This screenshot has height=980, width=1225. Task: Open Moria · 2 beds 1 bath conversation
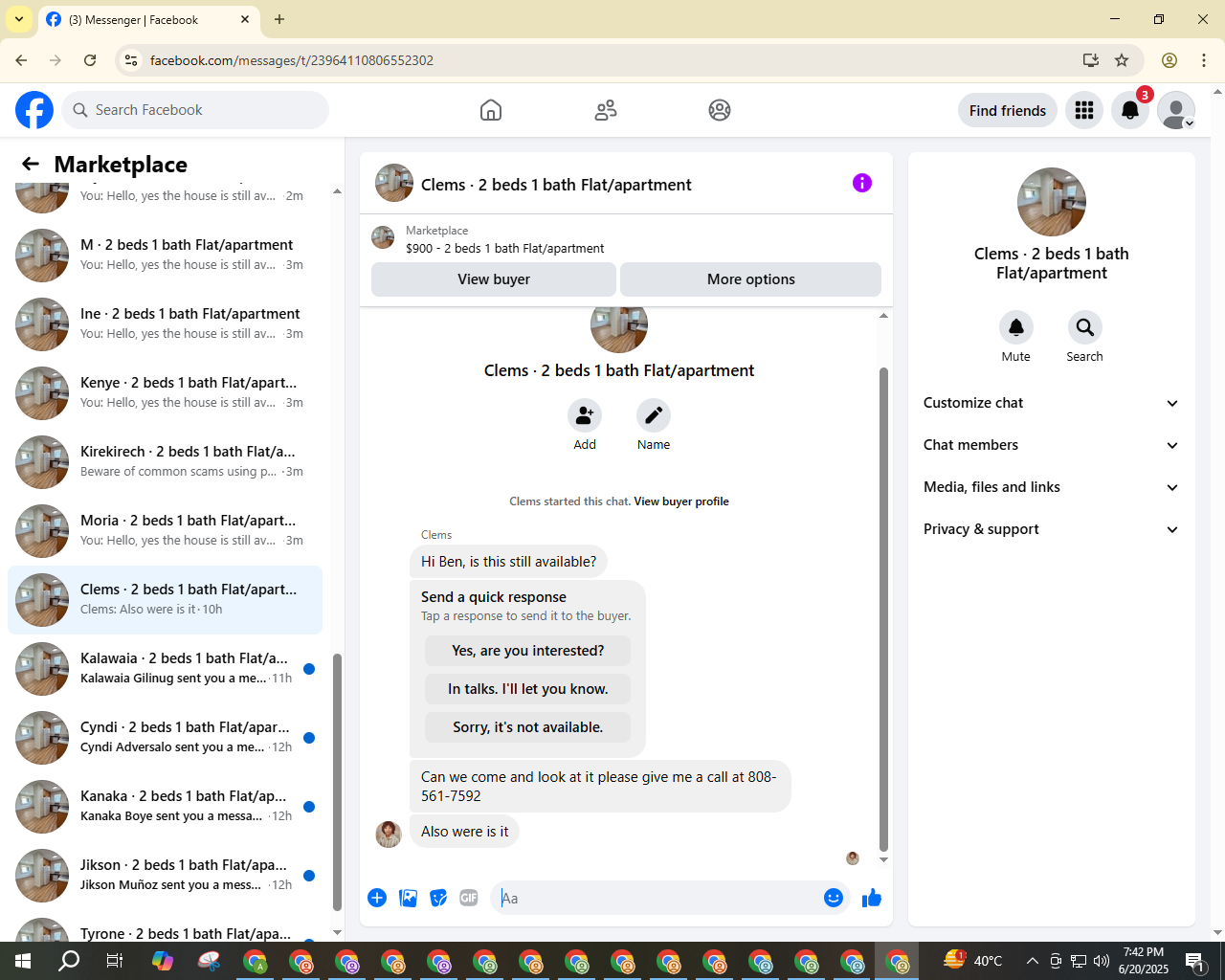click(x=165, y=531)
